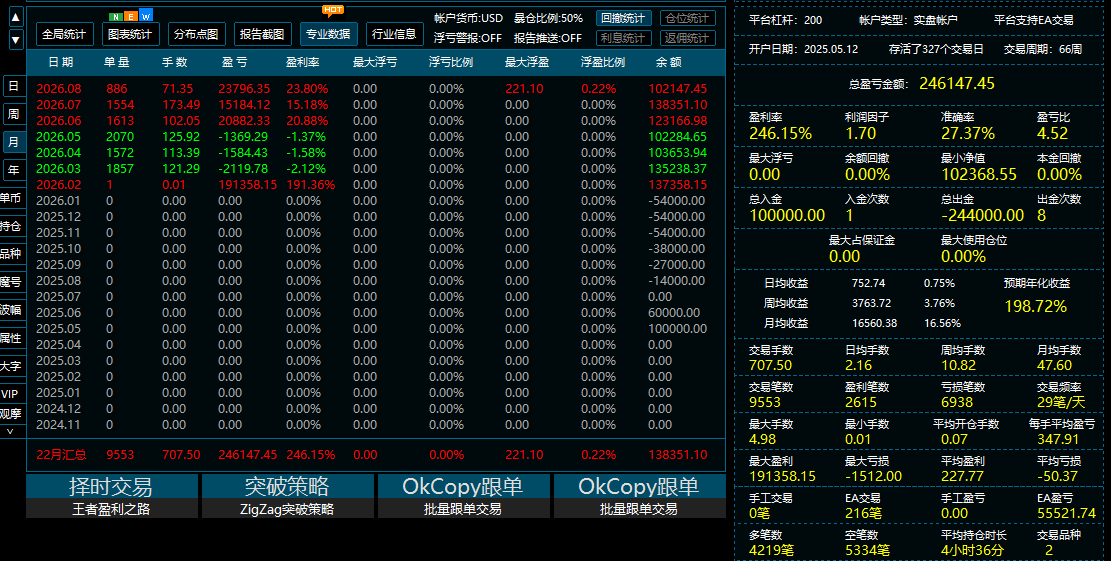Viewport: 1111px width, 561px height.
Task: Click the 利息统计 button
Action: [x=623, y=38]
